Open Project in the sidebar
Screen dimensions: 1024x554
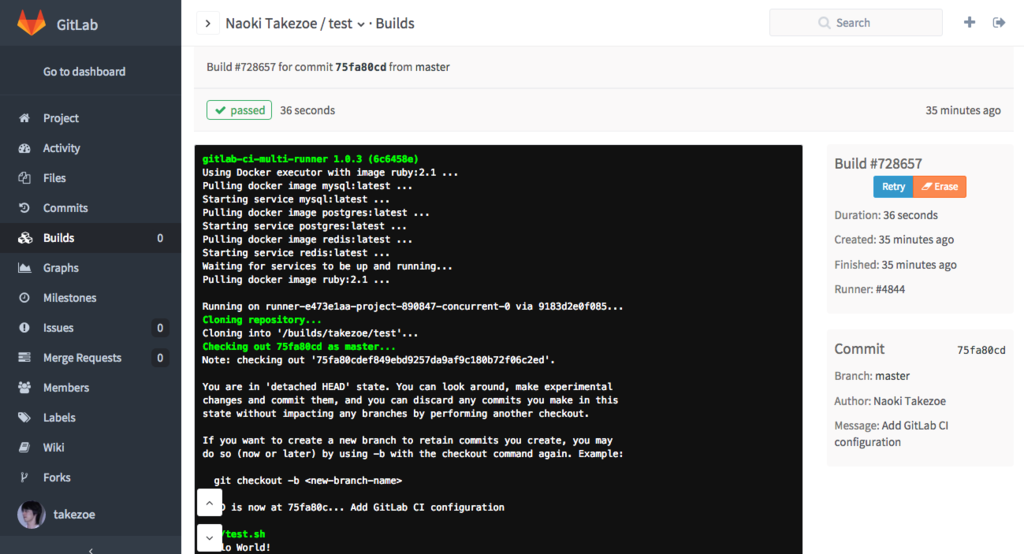tap(91, 118)
